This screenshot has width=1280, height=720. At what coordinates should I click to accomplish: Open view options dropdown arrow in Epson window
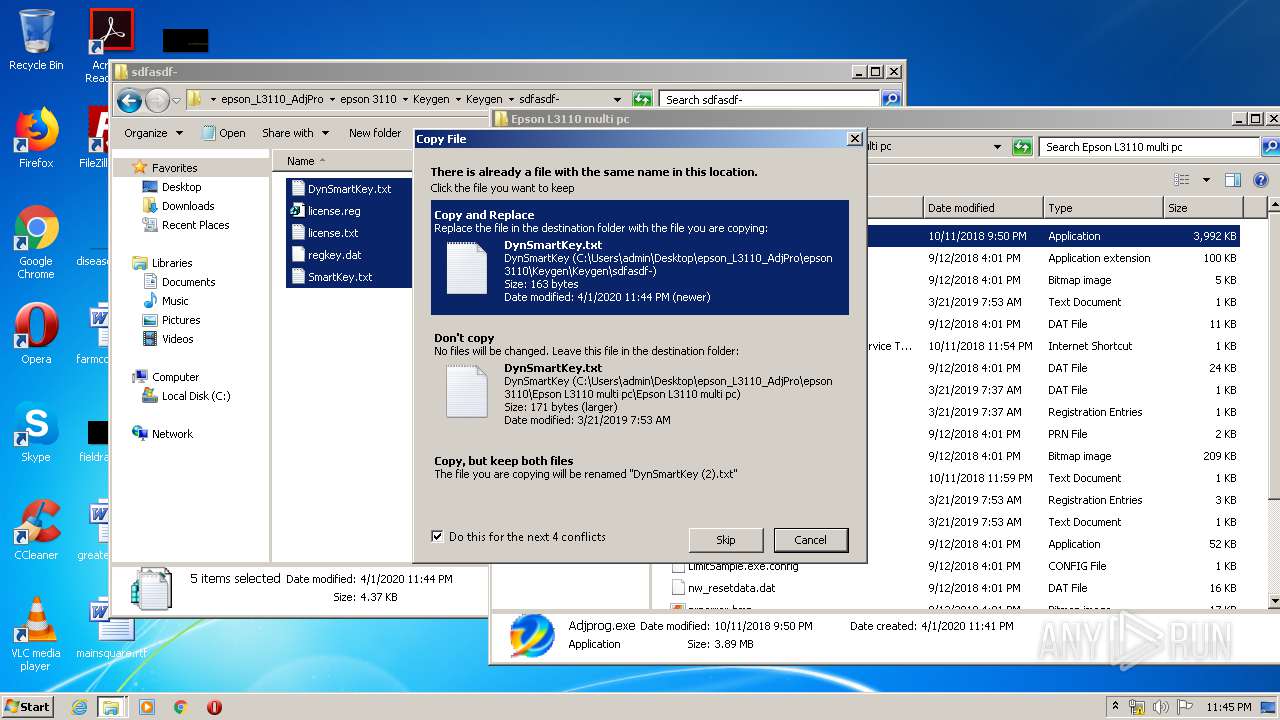(x=1206, y=180)
